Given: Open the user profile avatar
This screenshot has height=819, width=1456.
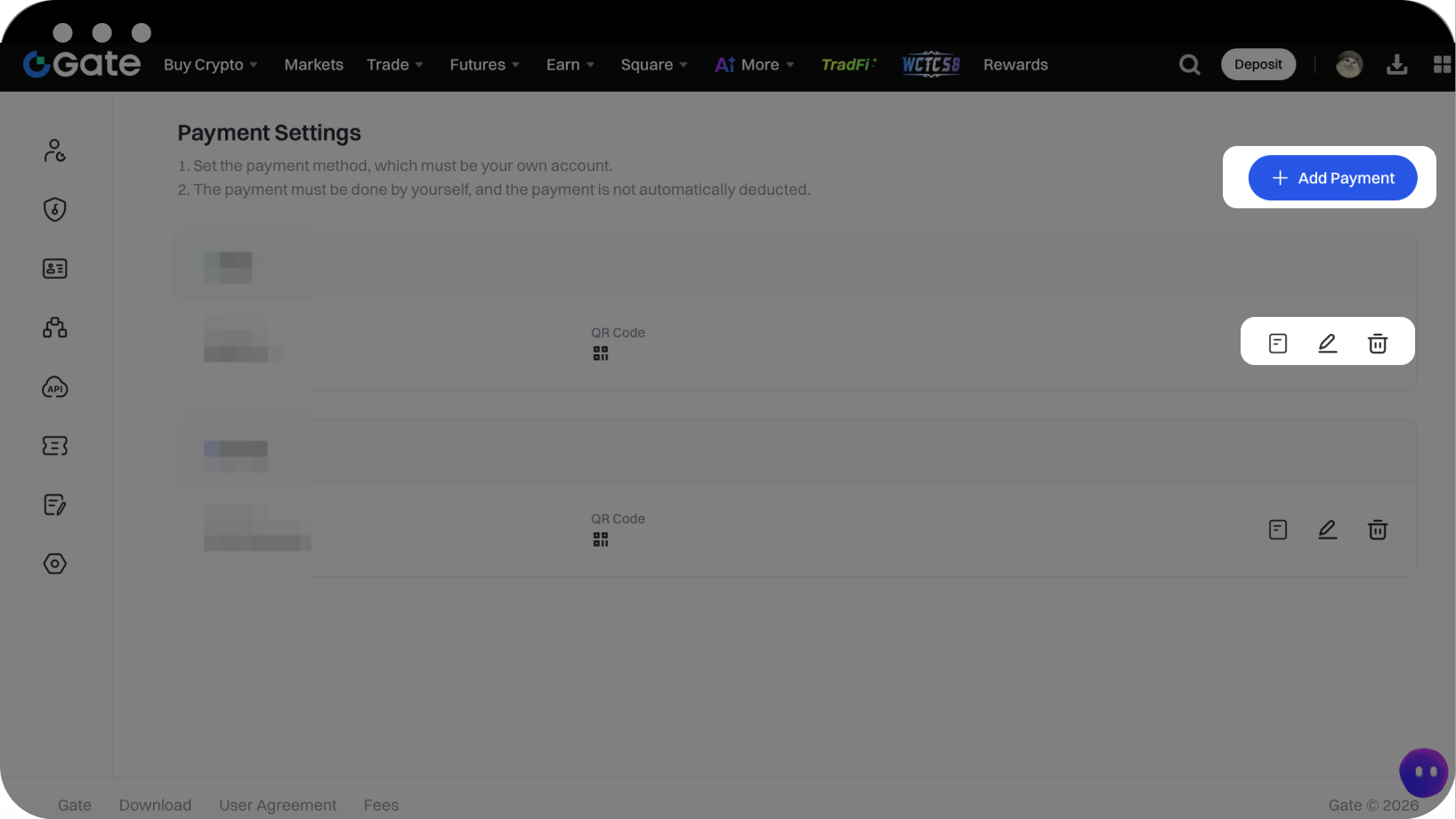Looking at the screenshot, I should tap(1348, 65).
